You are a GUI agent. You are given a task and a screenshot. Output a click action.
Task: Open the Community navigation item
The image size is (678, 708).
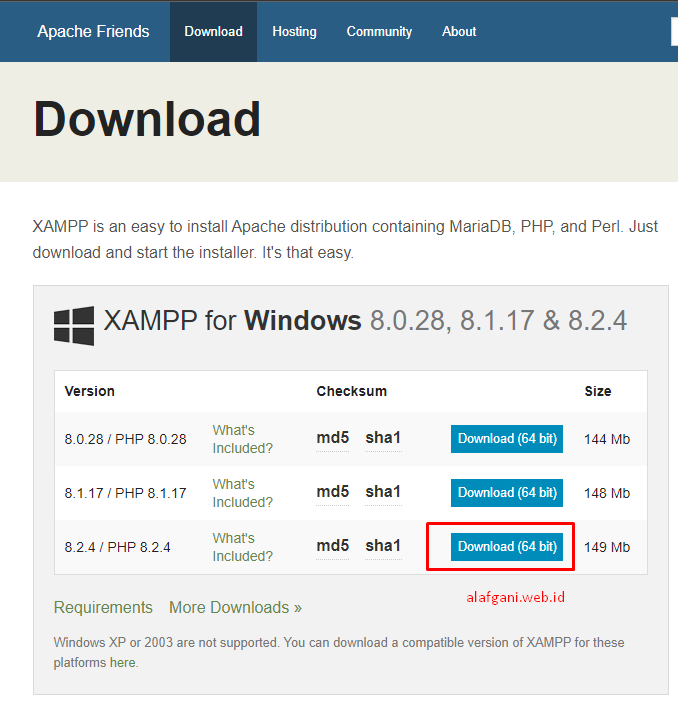click(379, 32)
